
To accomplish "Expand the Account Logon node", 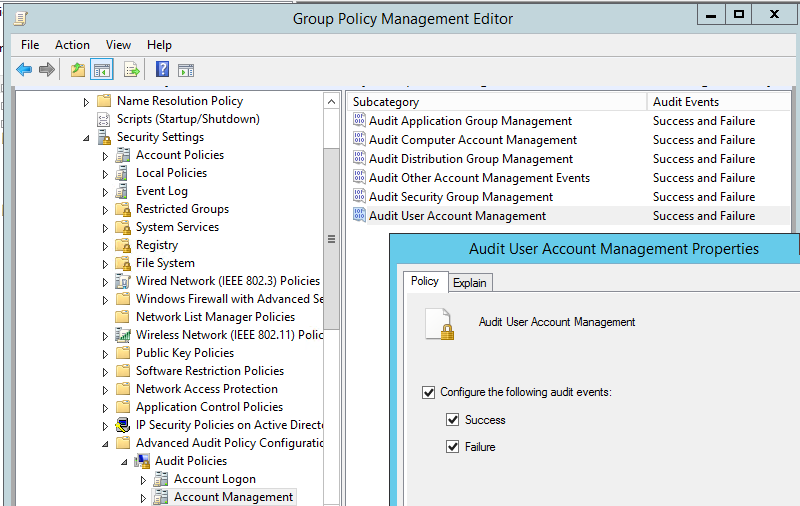I will [143, 480].
